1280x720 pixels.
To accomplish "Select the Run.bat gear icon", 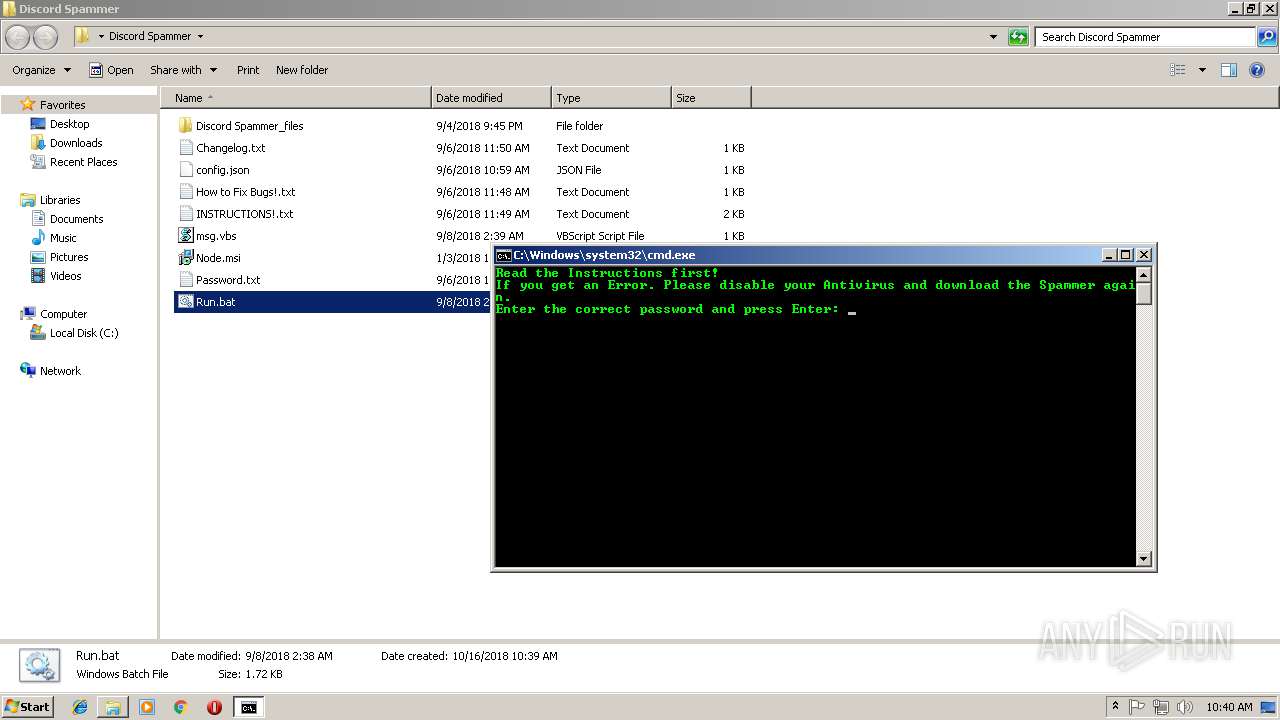I will [x=185, y=302].
